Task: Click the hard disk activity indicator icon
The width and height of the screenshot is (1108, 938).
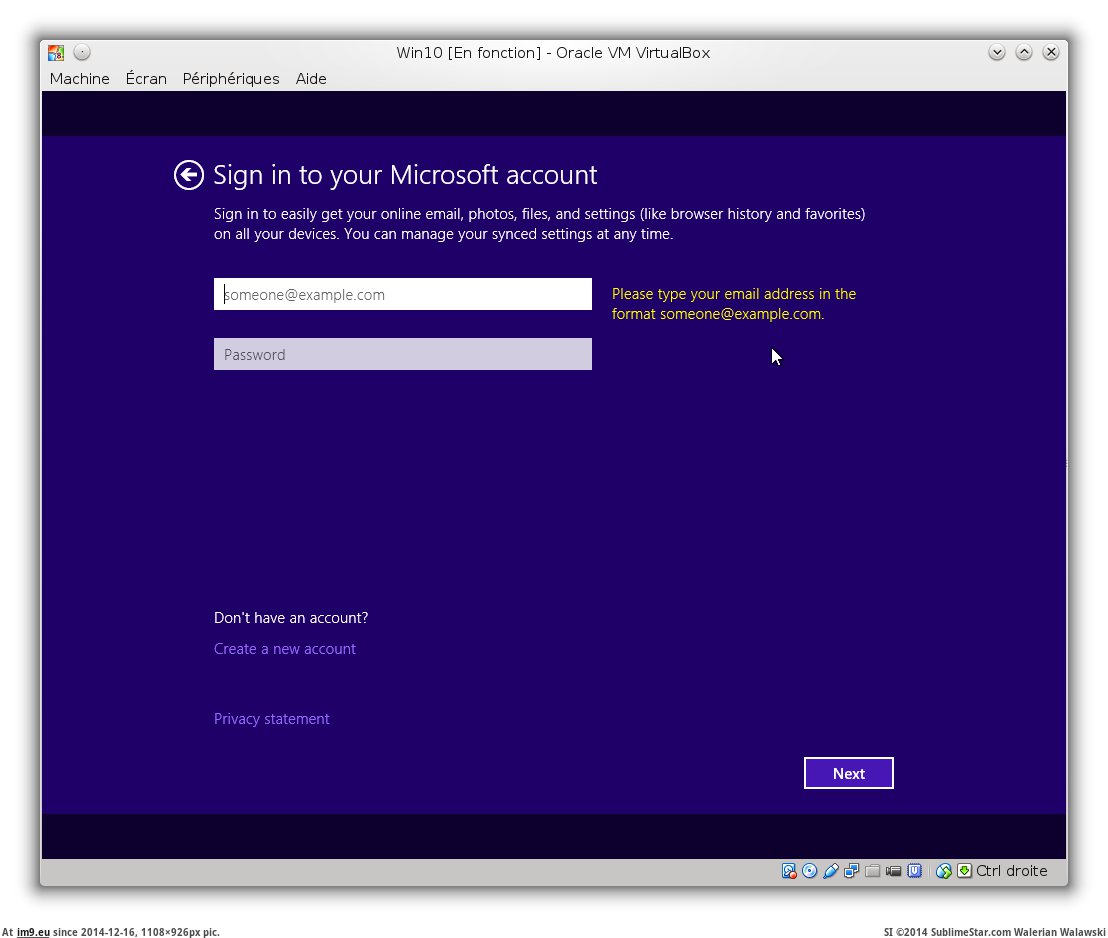Action: [789, 871]
